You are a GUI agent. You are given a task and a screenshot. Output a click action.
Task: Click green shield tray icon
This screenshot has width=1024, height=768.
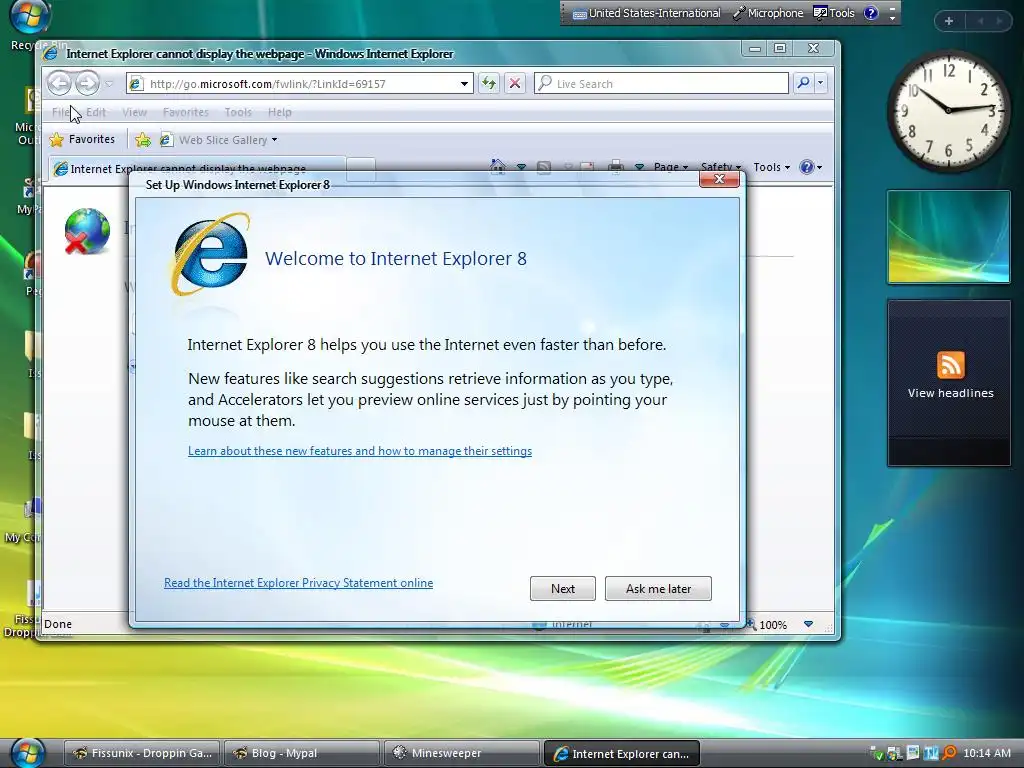(877, 754)
